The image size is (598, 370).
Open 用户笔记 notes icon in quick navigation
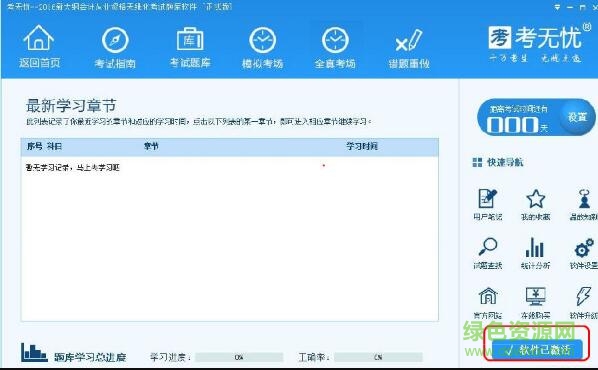[487, 198]
